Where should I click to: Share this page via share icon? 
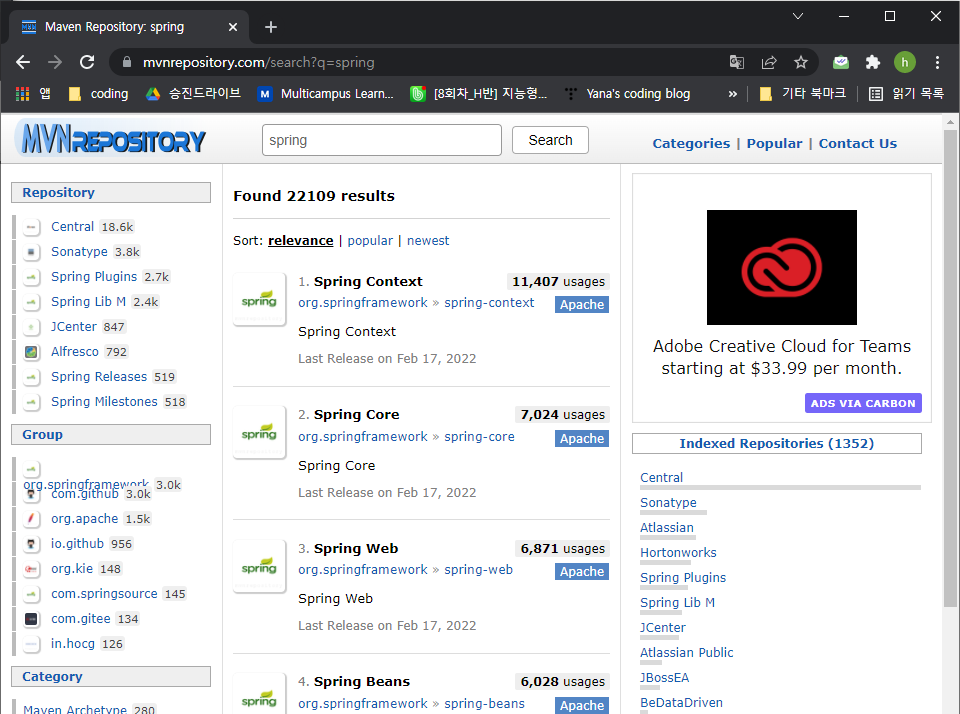tap(769, 62)
